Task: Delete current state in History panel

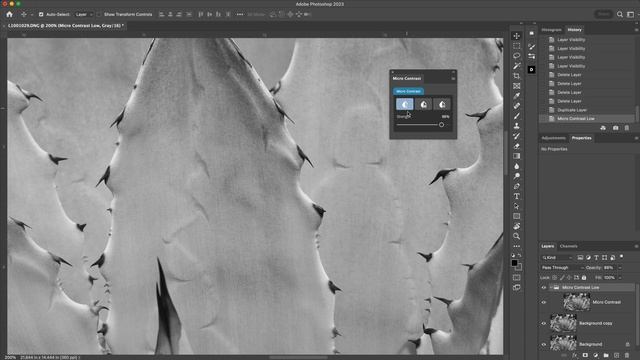Action: click(627, 128)
